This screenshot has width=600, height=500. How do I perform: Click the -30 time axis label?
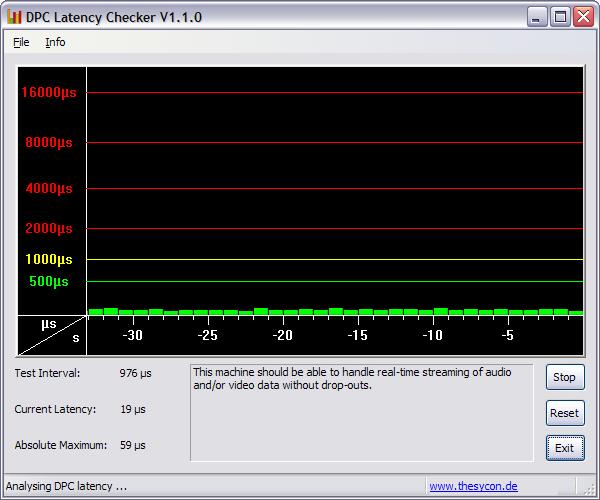pyautogui.click(x=132, y=336)
